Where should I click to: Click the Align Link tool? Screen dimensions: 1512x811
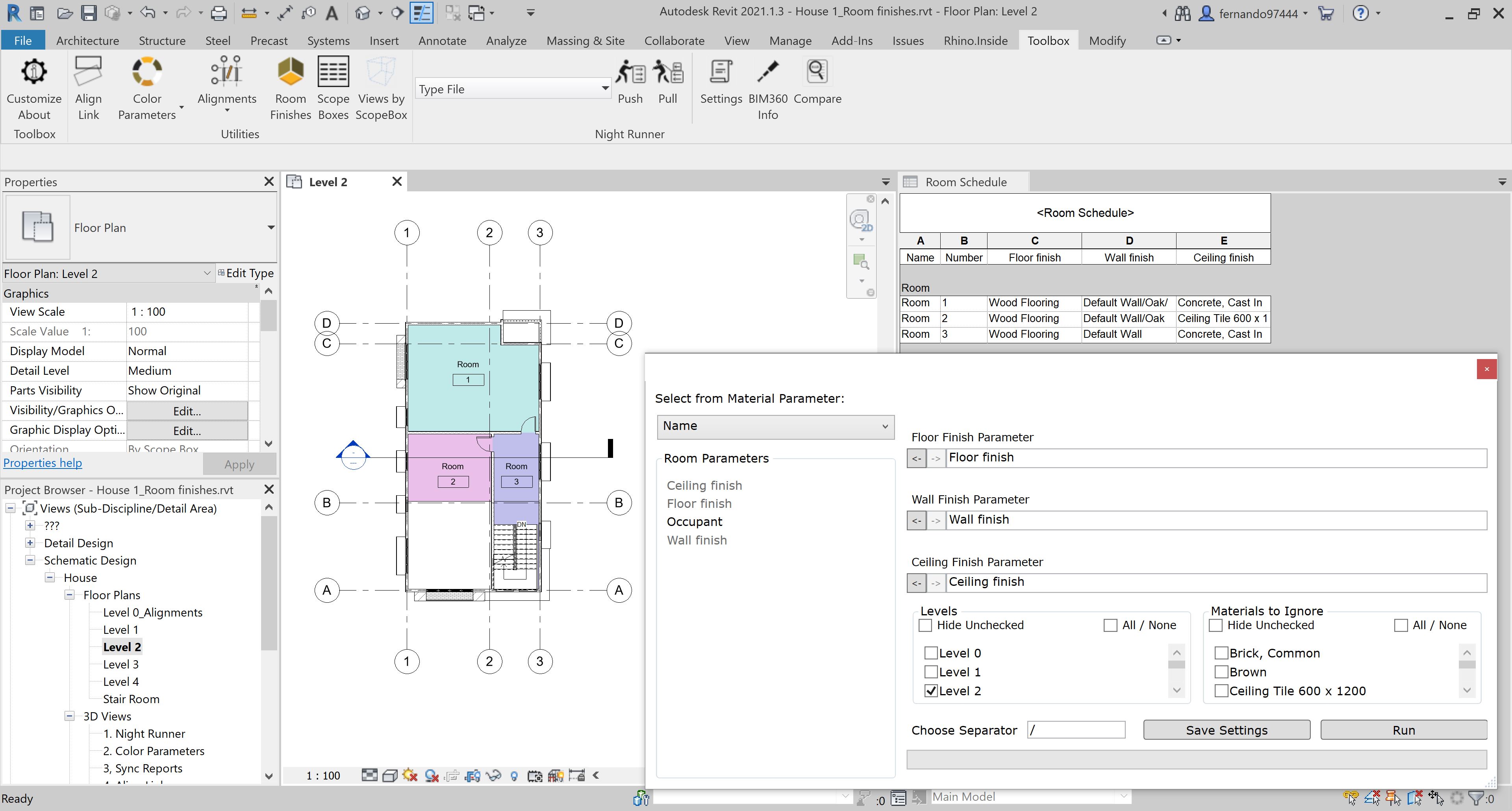tap(89, 89)
